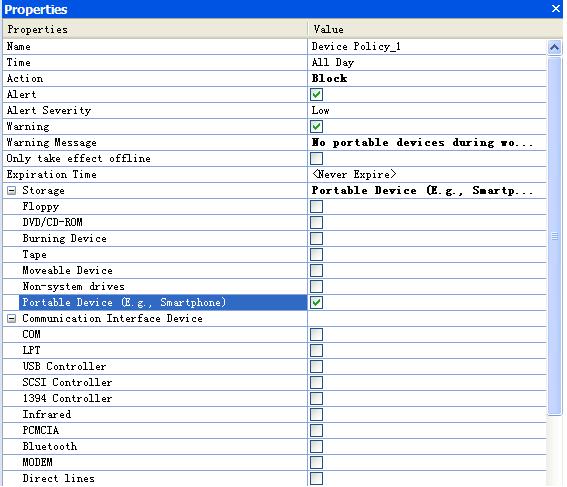Uncheck the Alert checkbox
567x487 pixels.
[316, 95]
